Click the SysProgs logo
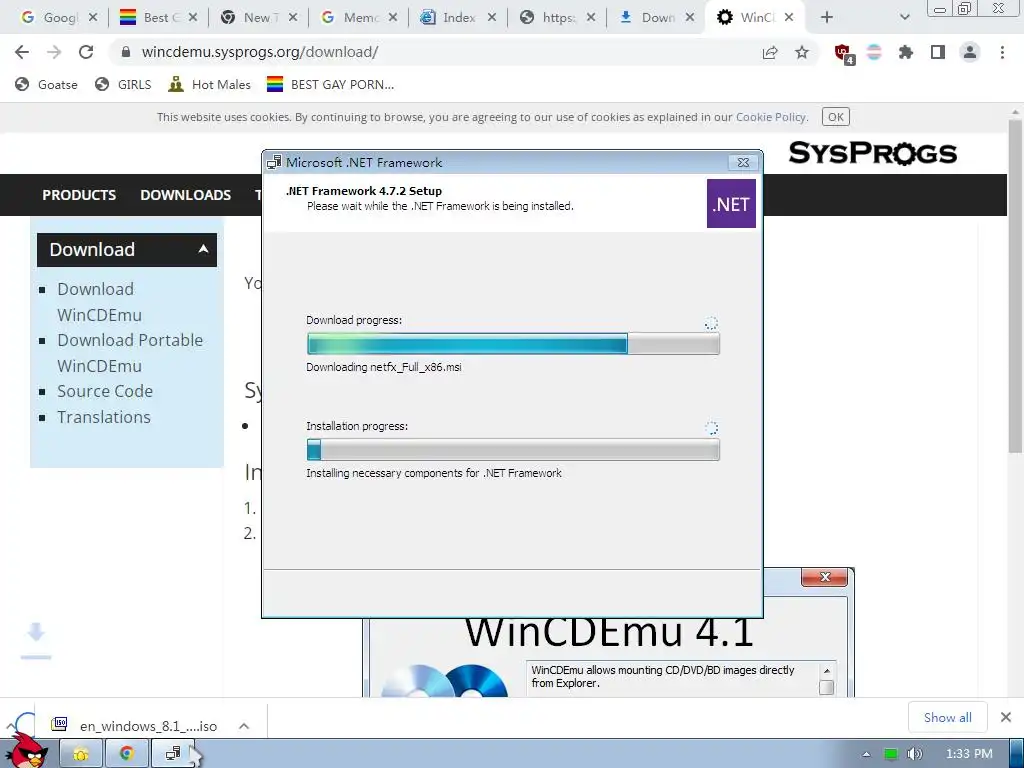Viewport: 1024px width, 768px height. pyautogui.click(x=873, y=153)
